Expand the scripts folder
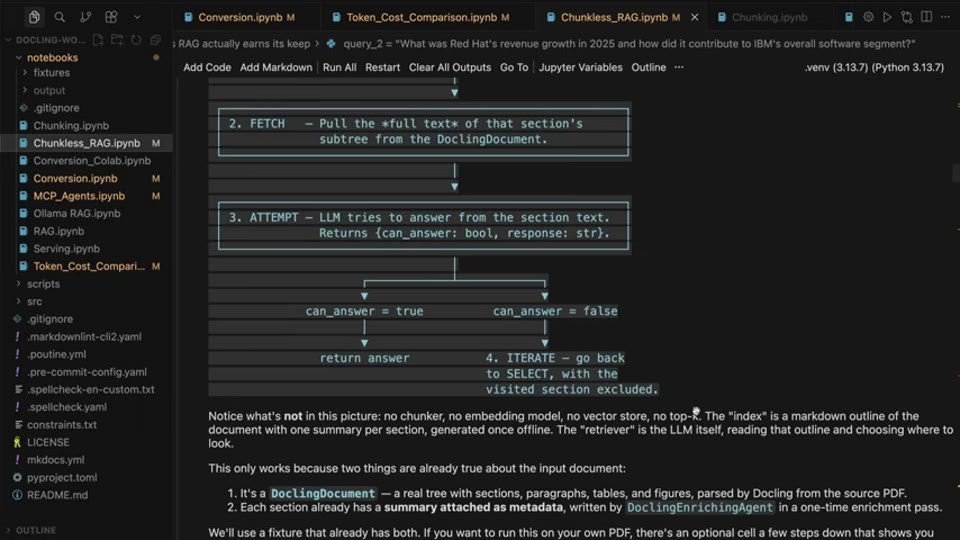 (43, 284)
